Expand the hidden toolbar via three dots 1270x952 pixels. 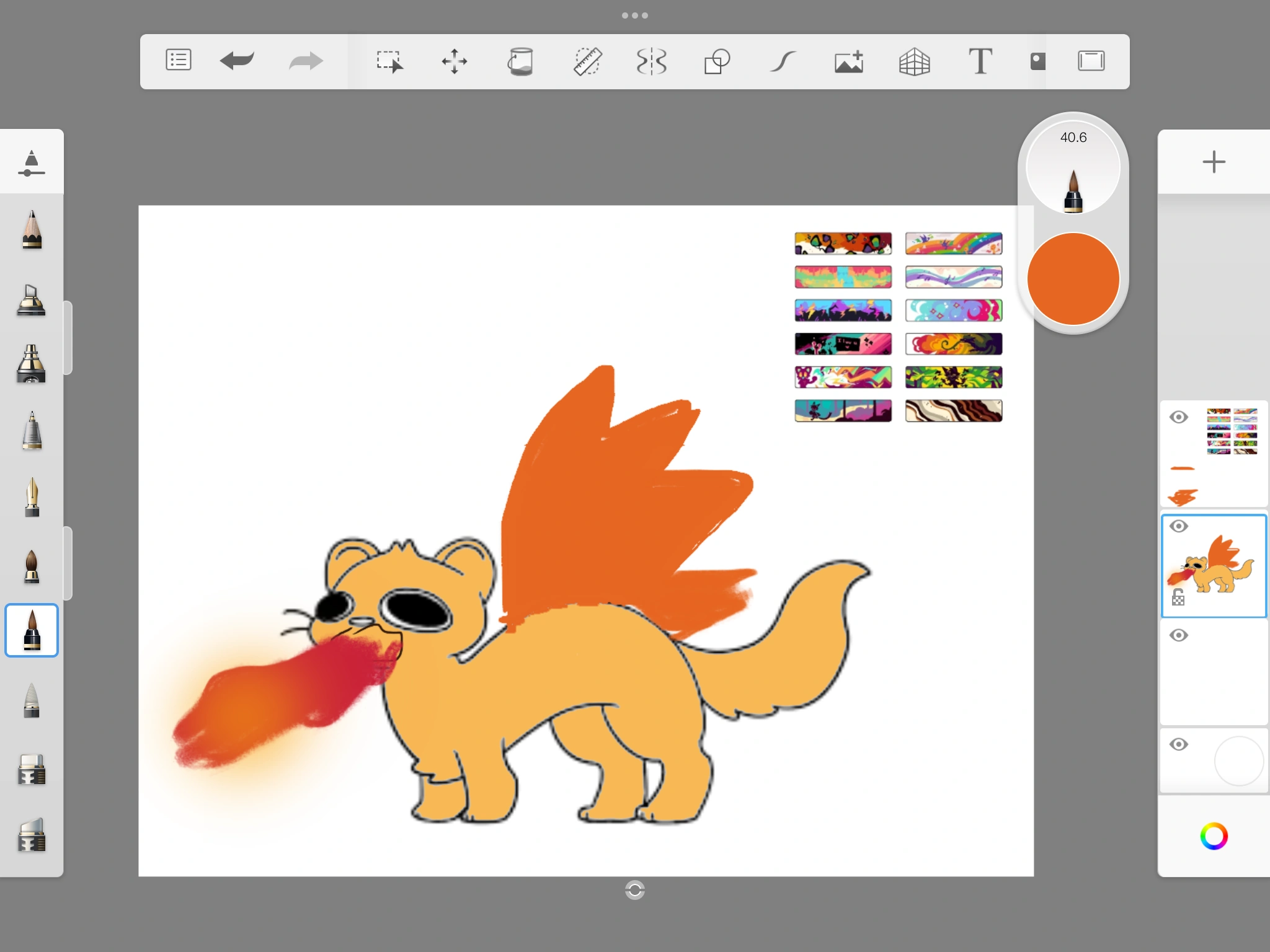tap(635, 15)
